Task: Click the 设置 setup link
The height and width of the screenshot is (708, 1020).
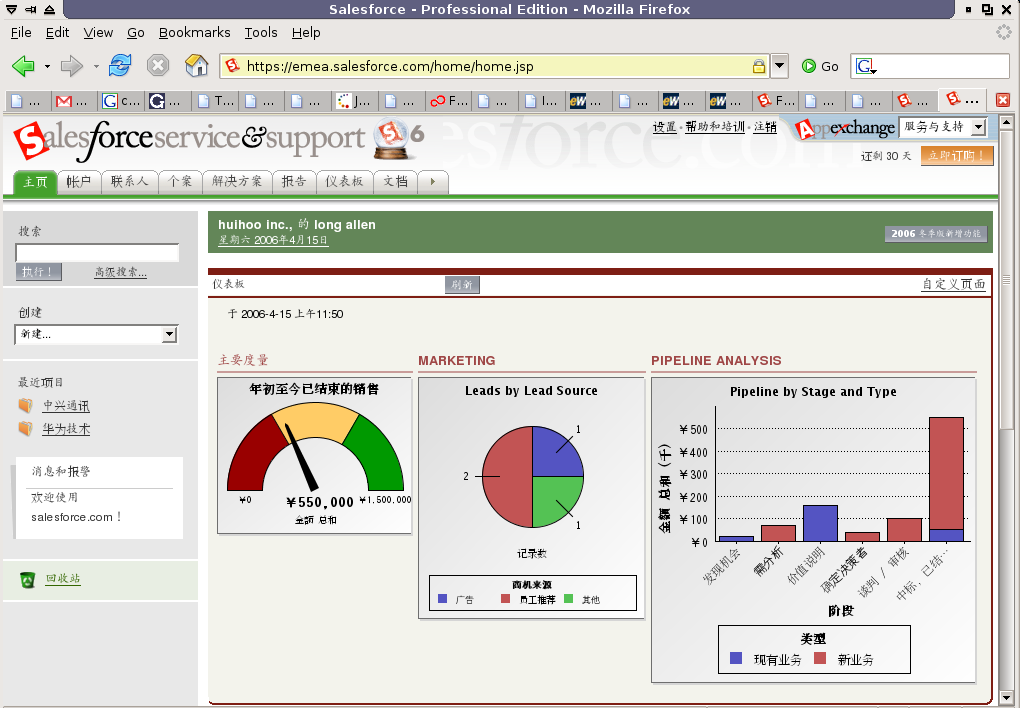Action: [x=665, y=127]
